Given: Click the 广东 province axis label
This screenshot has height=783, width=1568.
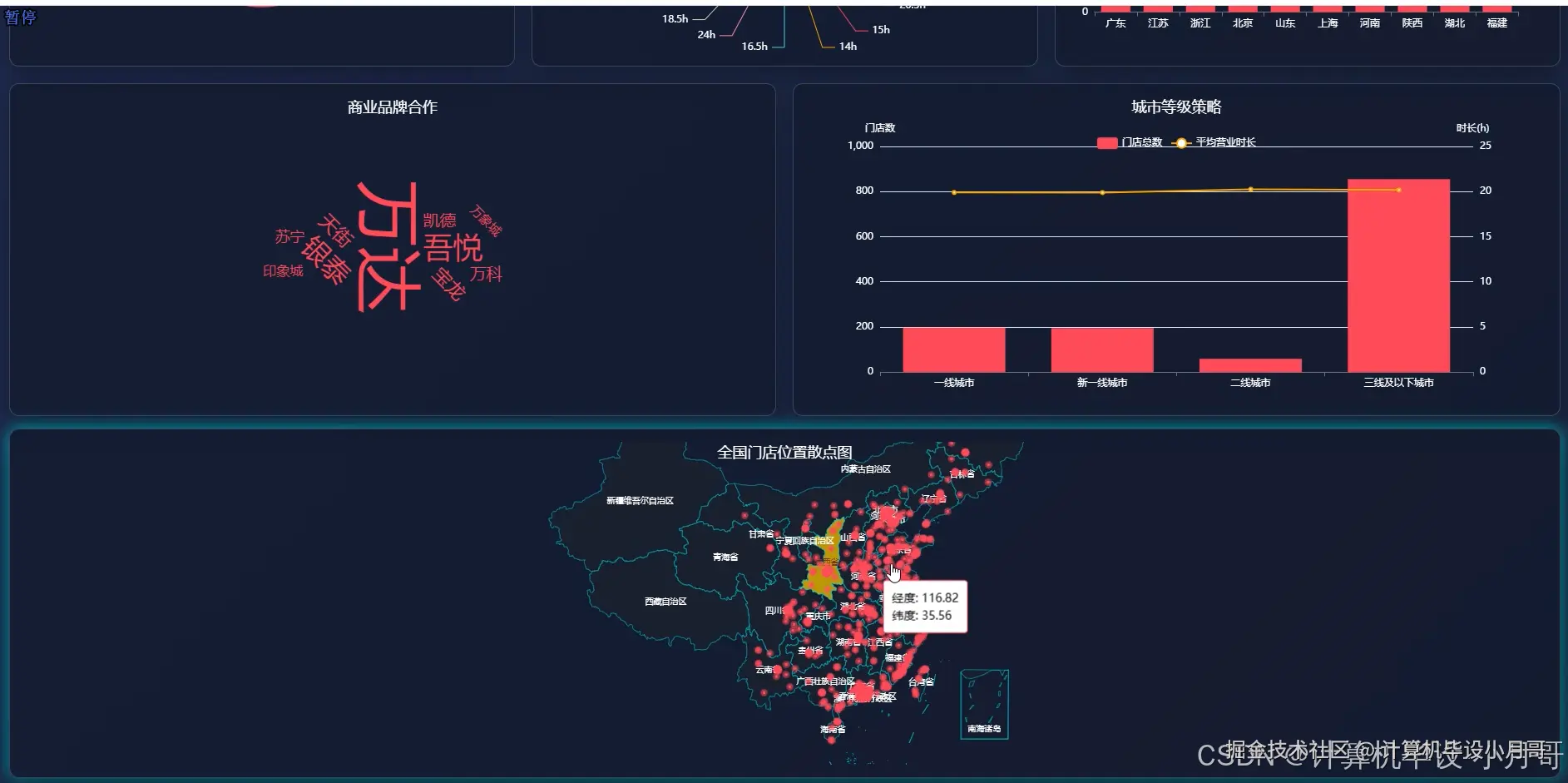Looking at the screenshot, I should point(1115,23).
